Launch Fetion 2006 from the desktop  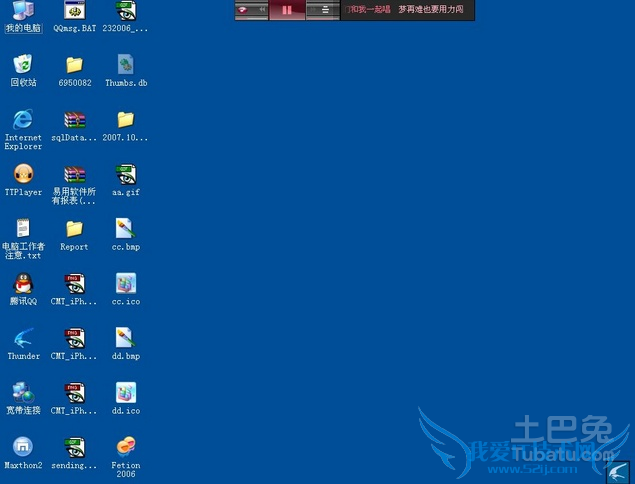(126, 457)
